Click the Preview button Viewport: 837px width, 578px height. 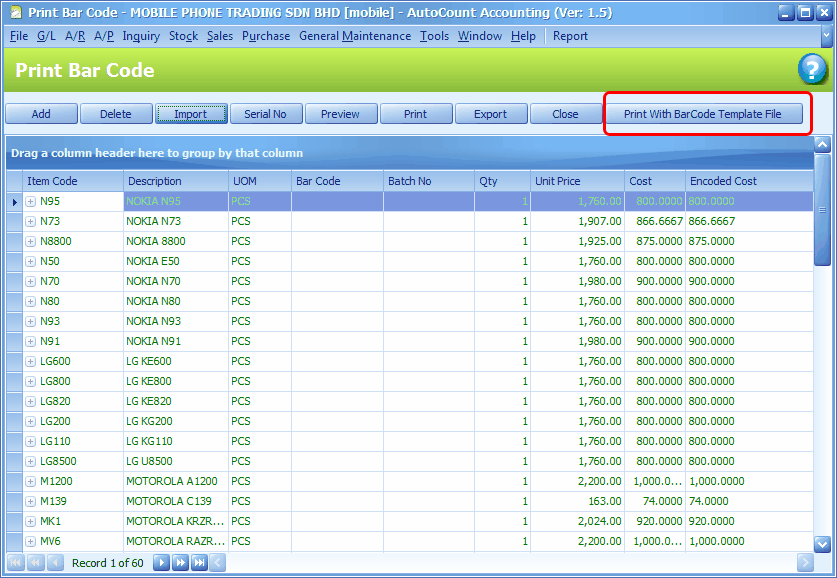tap(341, 114)
